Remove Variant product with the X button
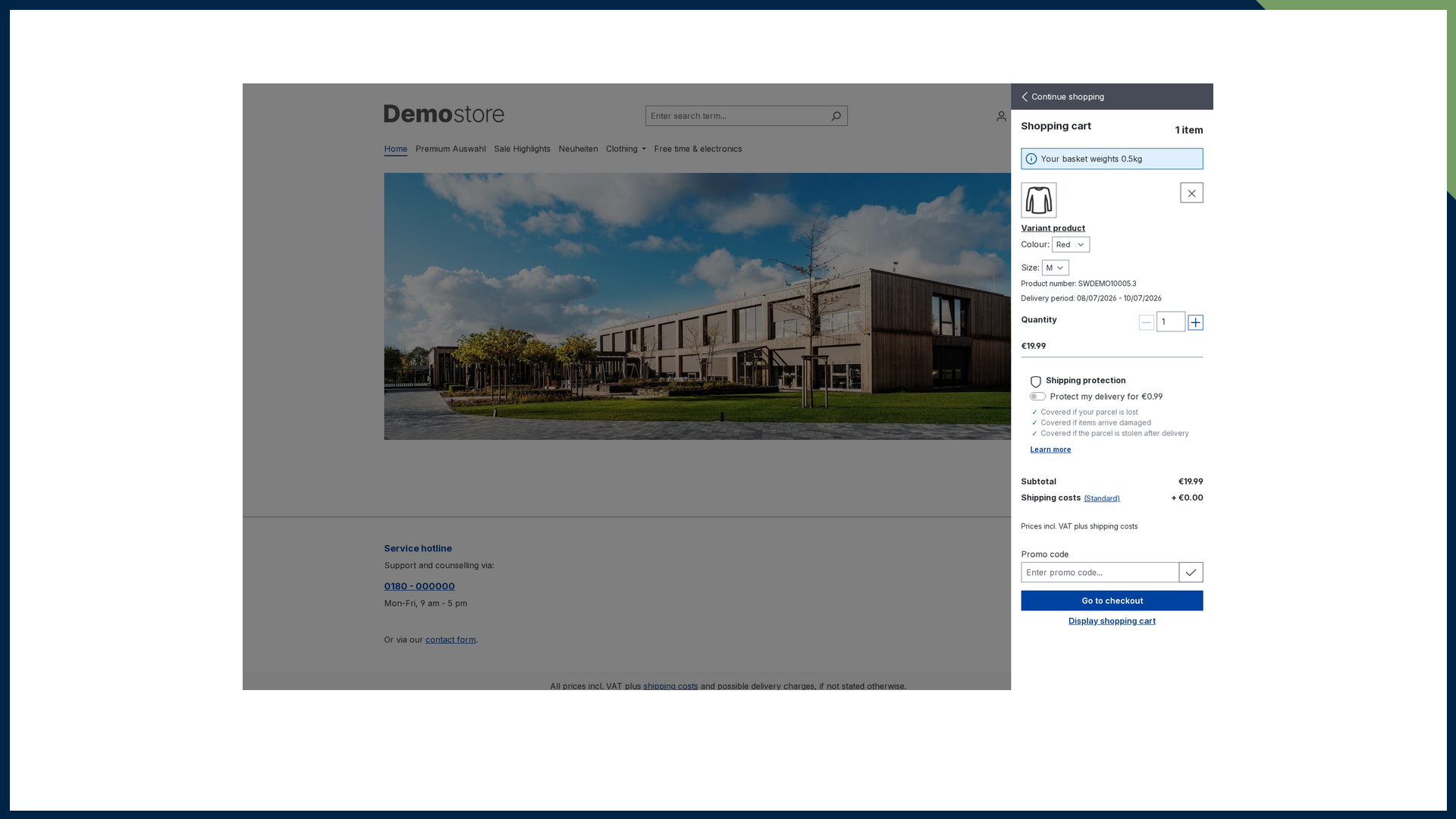This screenshot has width=1456, height=819. (x=1191, y=193)
